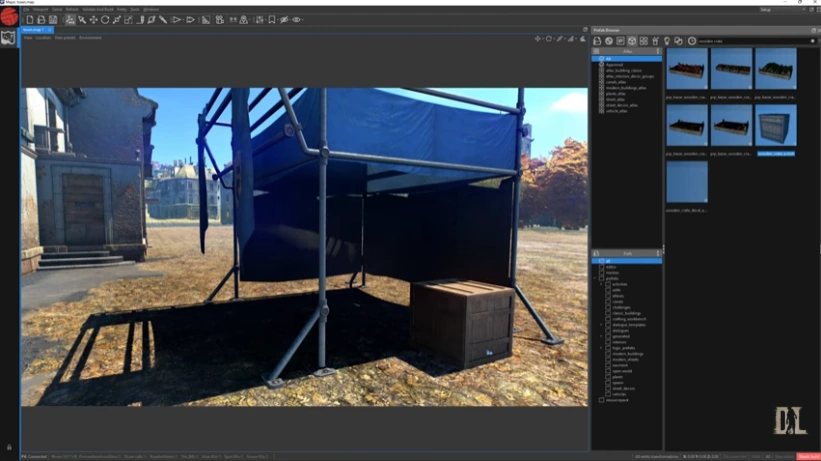Click the terrain triangle toolbar icon

tap(206, 20)
